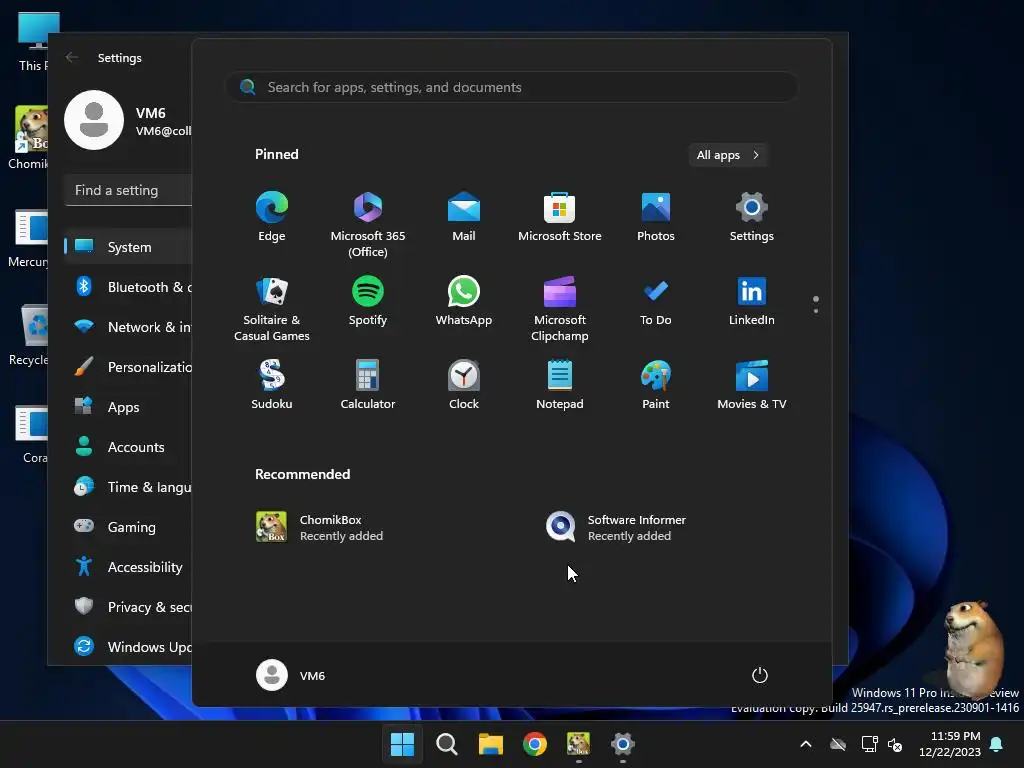
Task: Open Privacy & security settings
Action: [128, 607]
